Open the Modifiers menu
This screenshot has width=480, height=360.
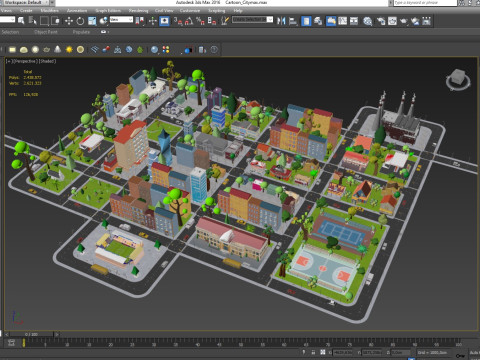[50, 10]
